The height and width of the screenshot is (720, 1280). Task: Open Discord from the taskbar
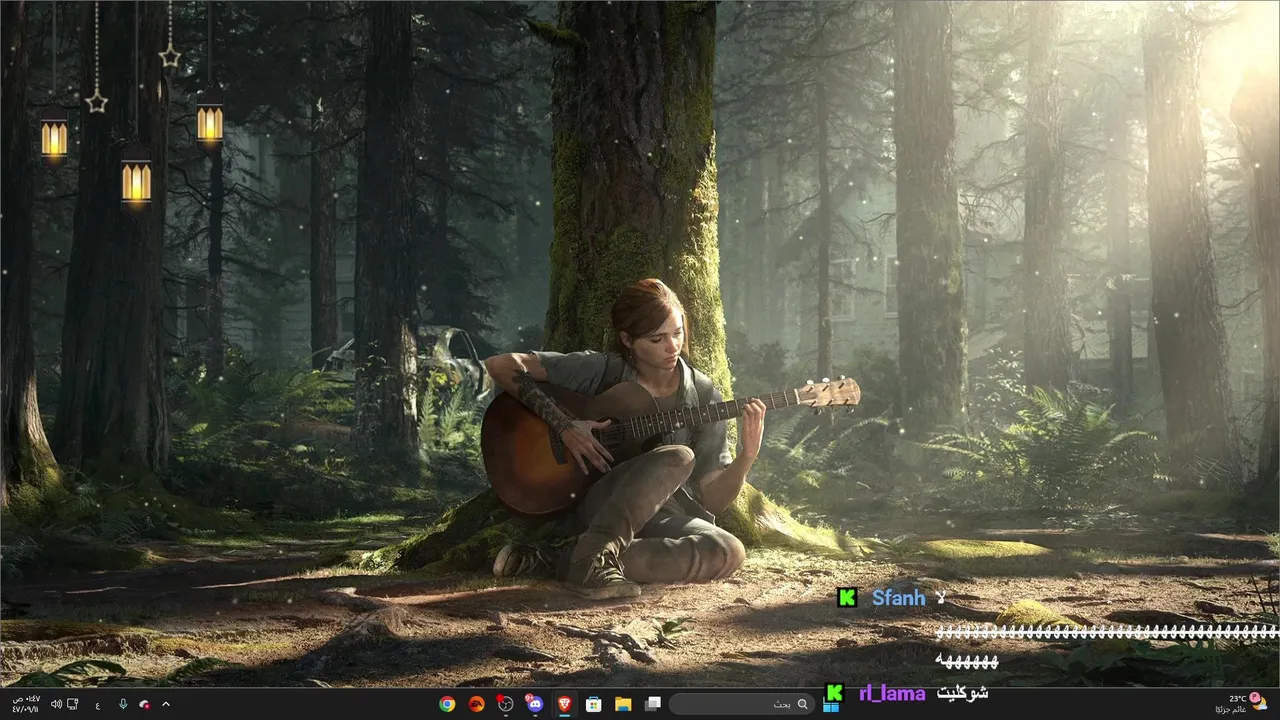(x=535, y=704)
